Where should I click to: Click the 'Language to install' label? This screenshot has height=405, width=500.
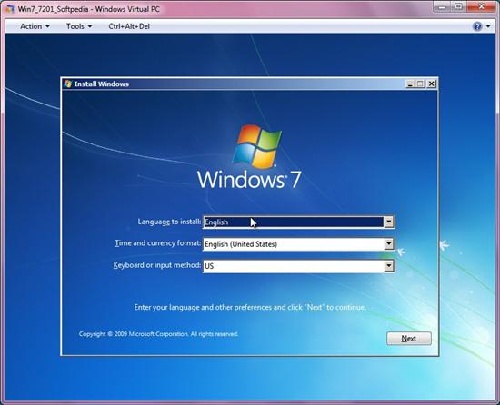click(169, 222)
